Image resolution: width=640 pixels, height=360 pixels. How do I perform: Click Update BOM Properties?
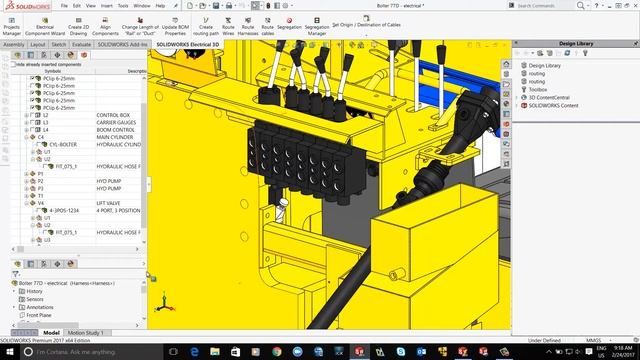point(175,27)
